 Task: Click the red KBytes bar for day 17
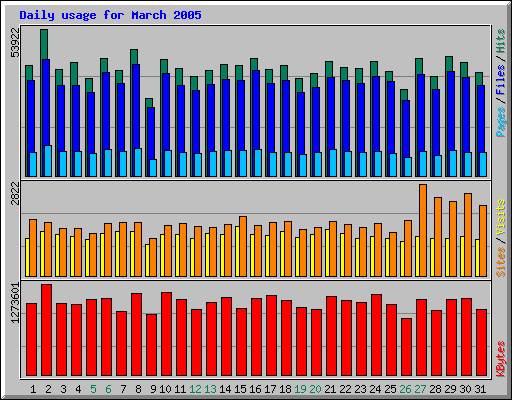pyautogui.click(x=271, y=336)
